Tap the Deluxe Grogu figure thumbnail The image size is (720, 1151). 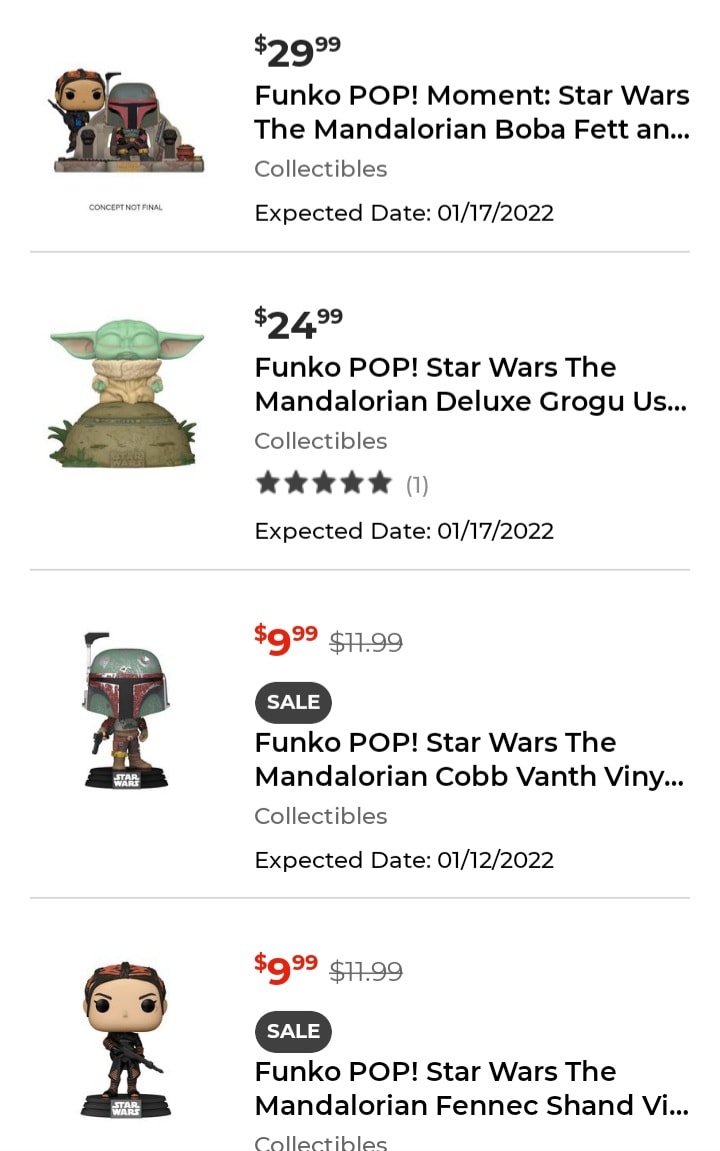coord(126,394)
